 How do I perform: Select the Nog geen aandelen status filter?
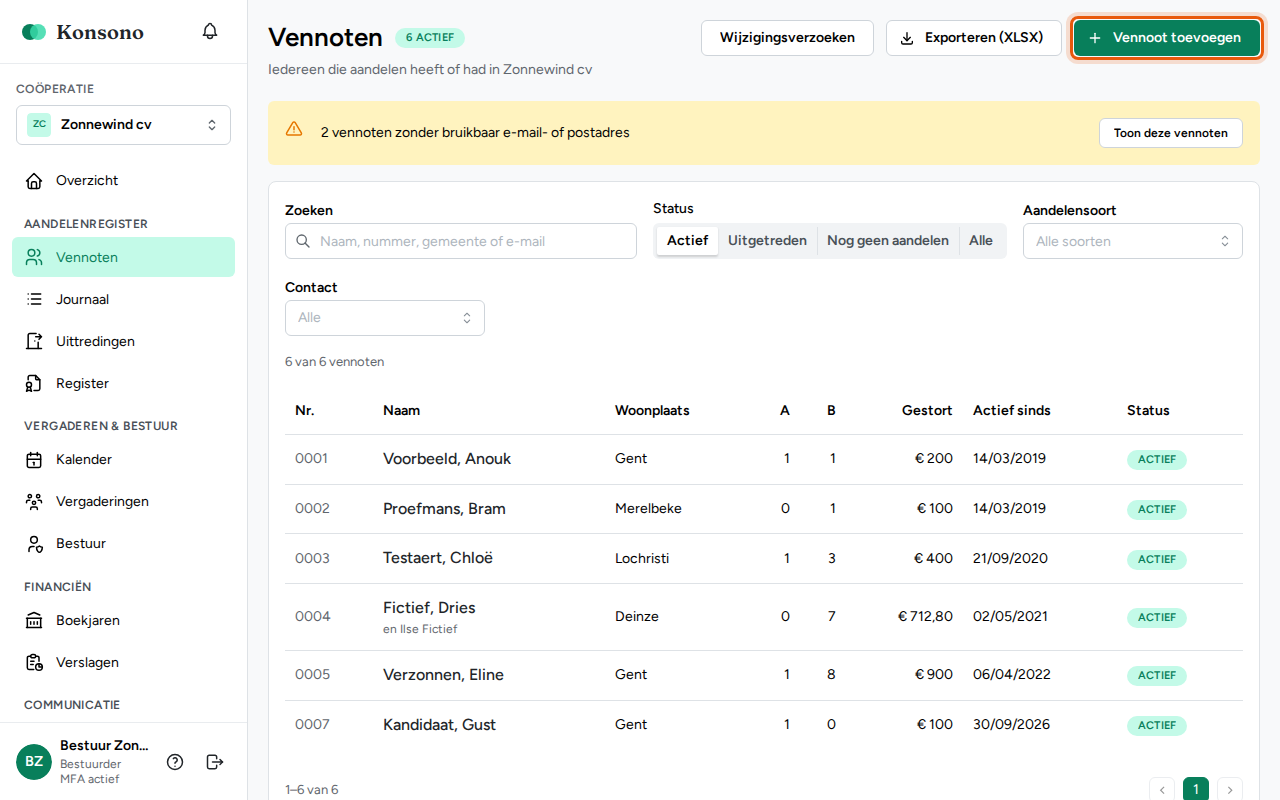point(888,241)
